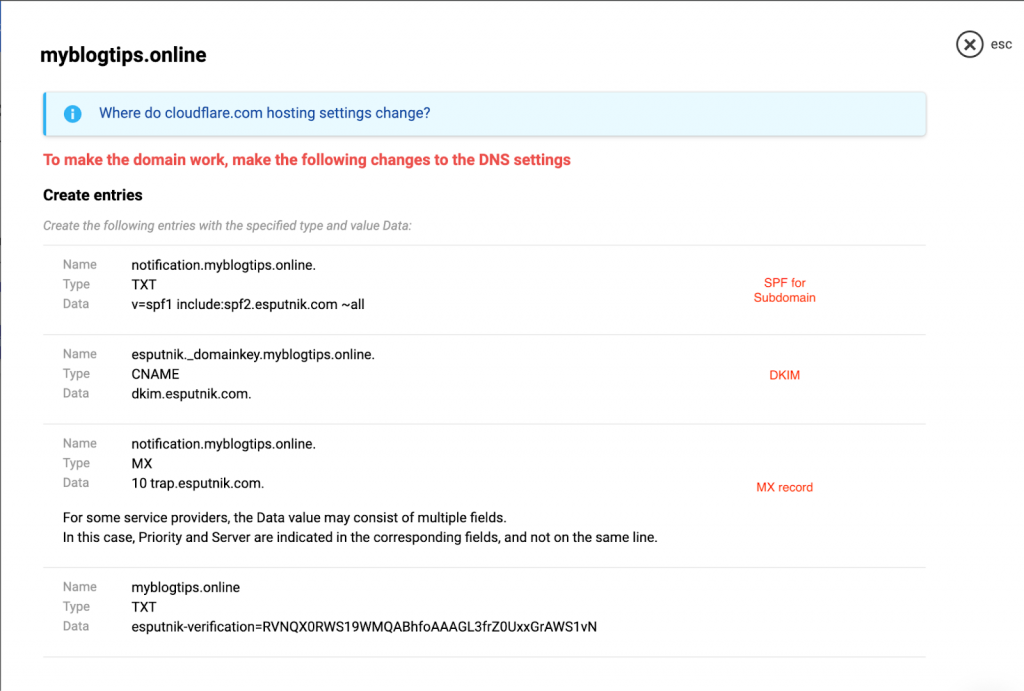Open the cloudflare.com hosting settings link
Image resolution: width=1024 pixels, height=691 pixels.
point(264,113)
